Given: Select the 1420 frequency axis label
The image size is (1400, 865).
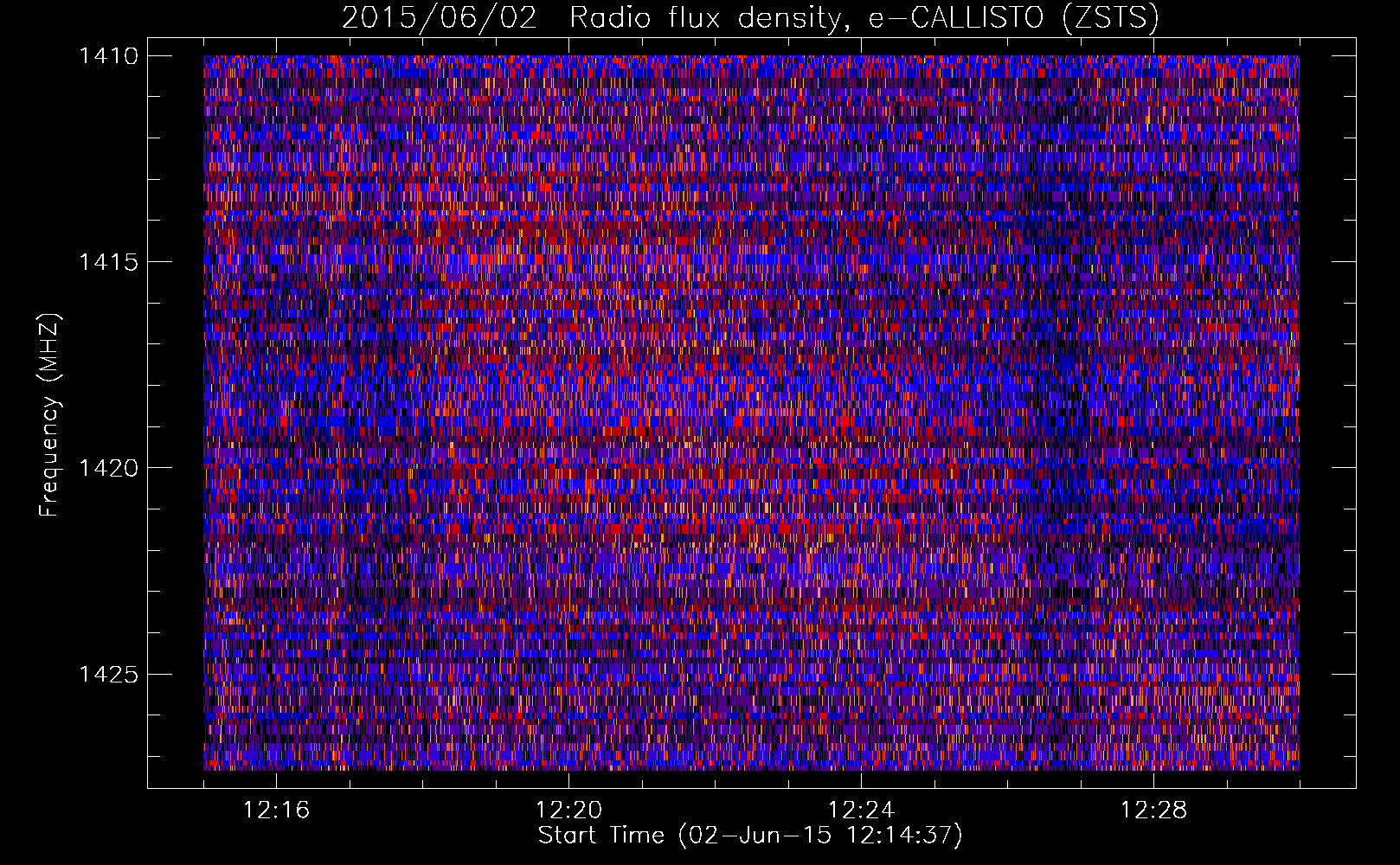Looking at the screenshot, I should (108, 468).
